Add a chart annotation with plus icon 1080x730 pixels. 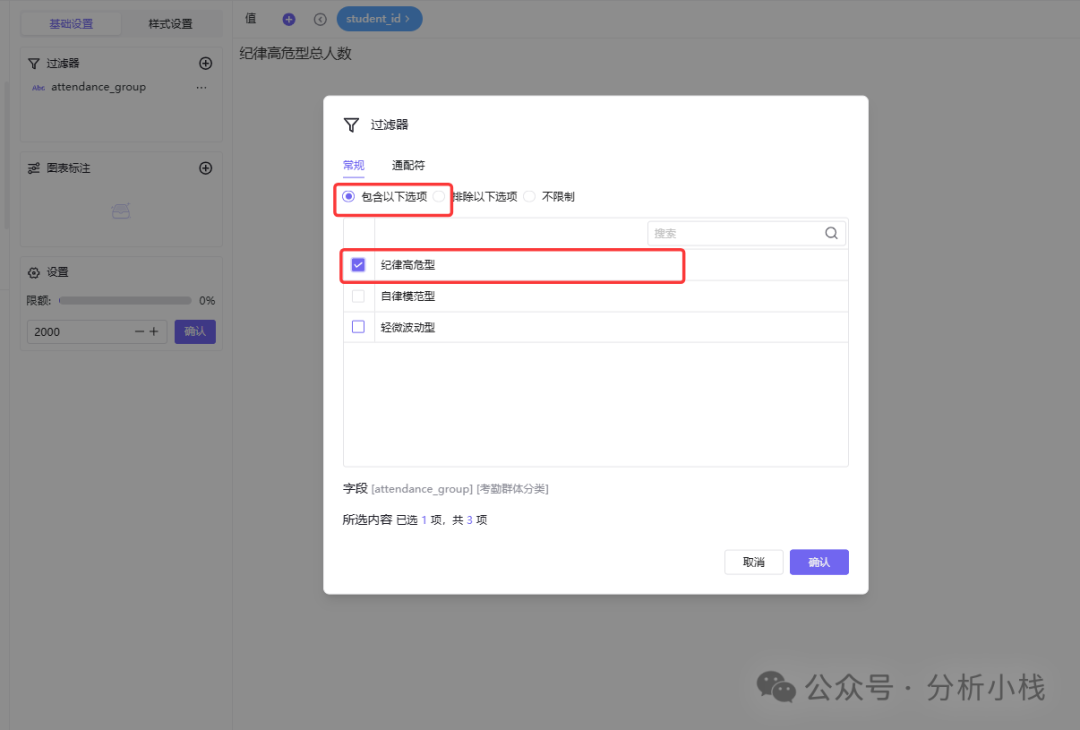205,168
